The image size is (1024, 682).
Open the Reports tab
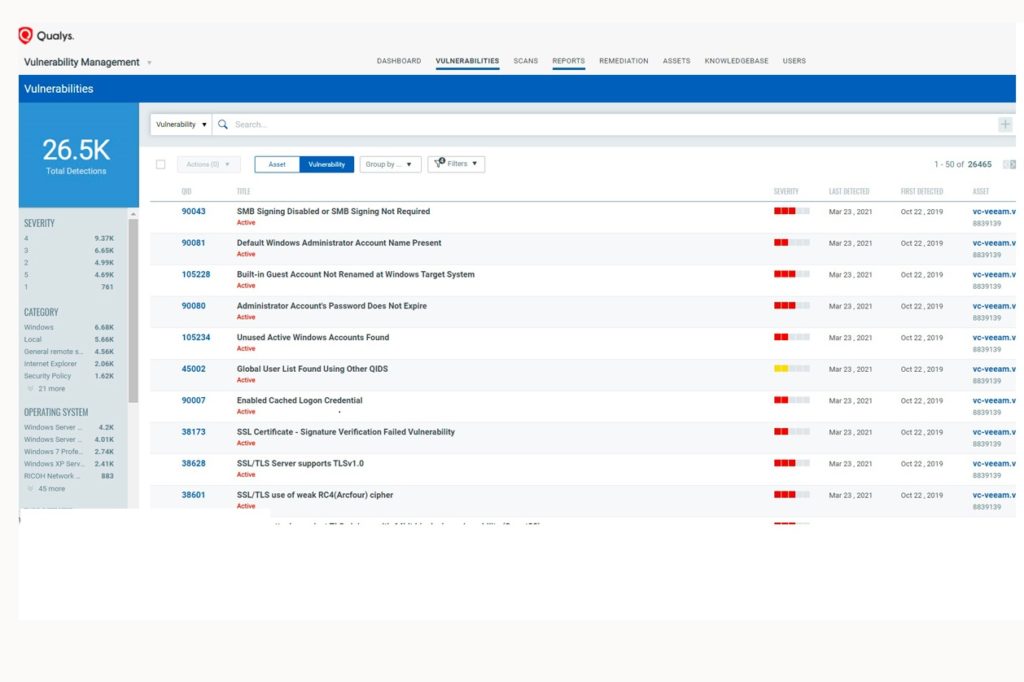(x=569, y=61)
